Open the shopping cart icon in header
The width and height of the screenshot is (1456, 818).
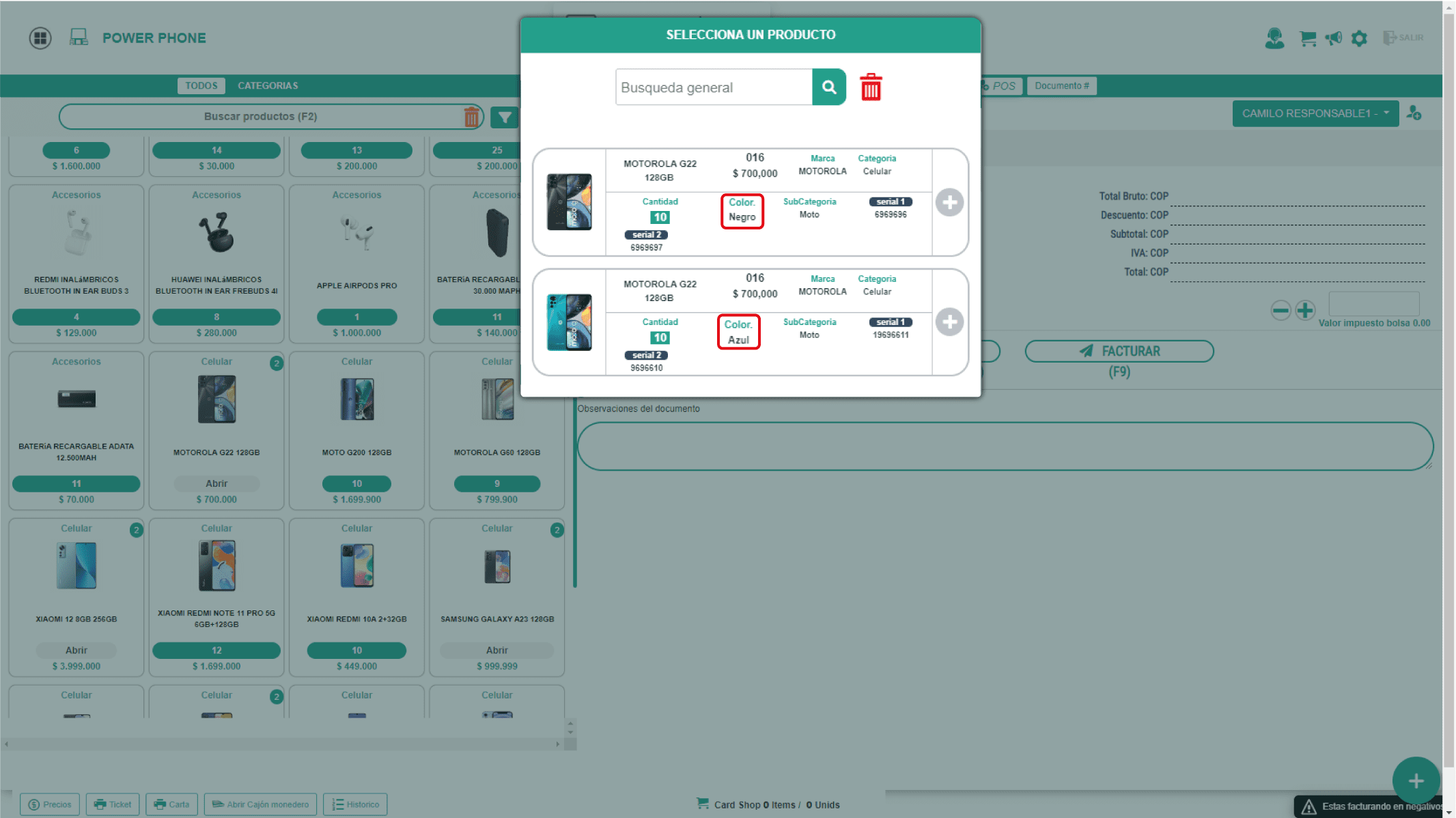(x=1307, y=38)
